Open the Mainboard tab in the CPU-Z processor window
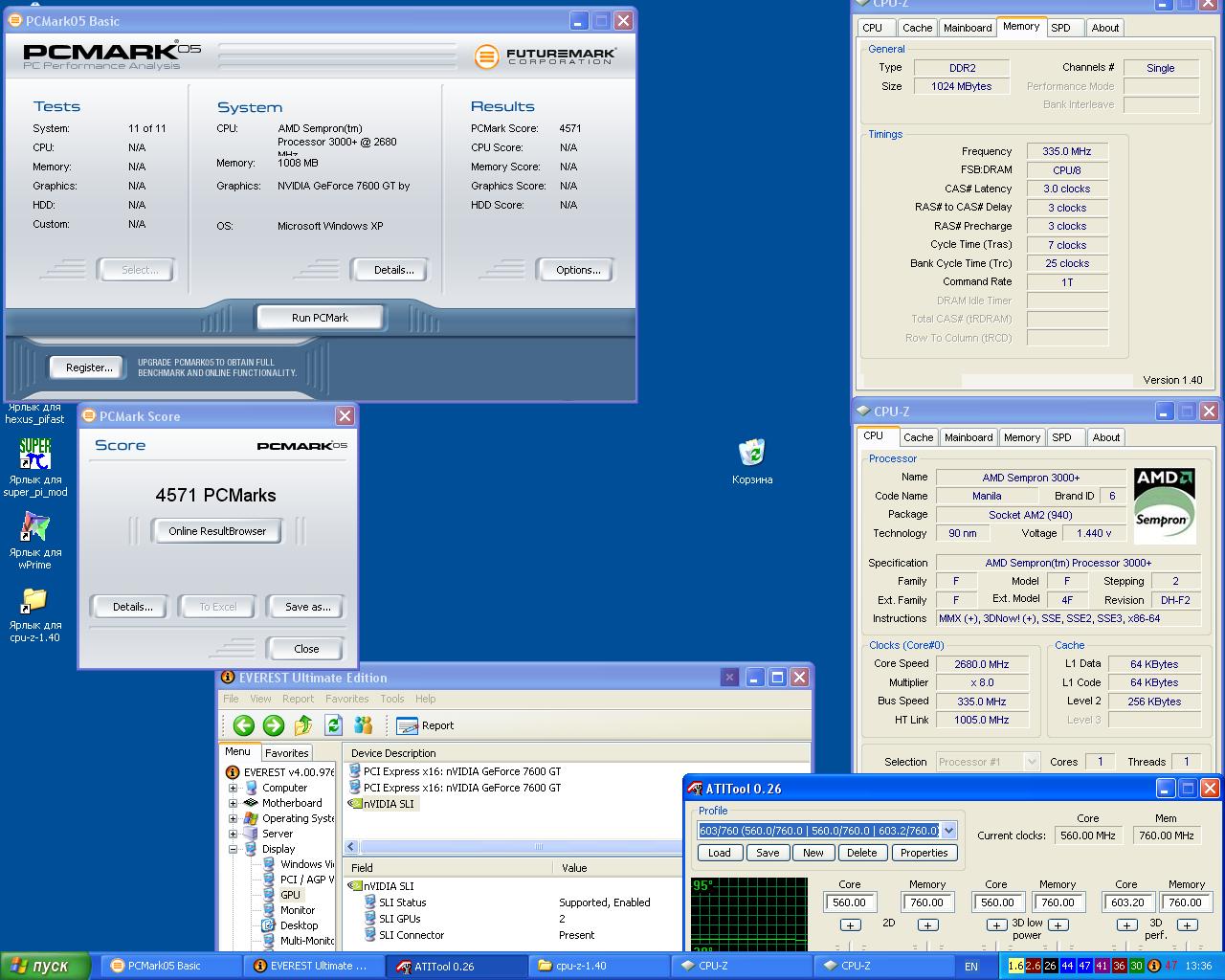The image size is (1225, 980). tap(969, 437)
